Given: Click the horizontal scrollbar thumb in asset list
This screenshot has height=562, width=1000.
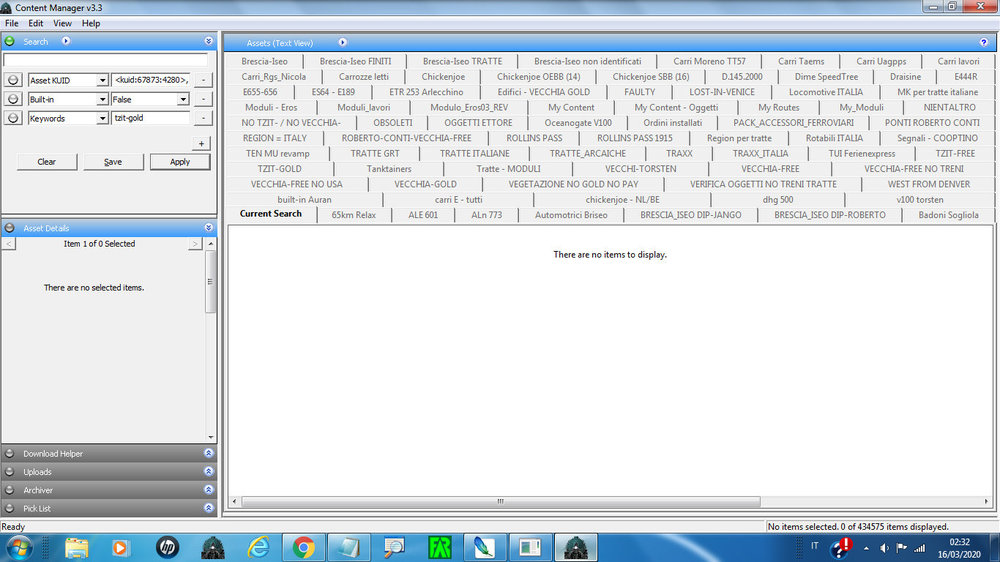Looking at the screenshot, I should click(501, 501).
